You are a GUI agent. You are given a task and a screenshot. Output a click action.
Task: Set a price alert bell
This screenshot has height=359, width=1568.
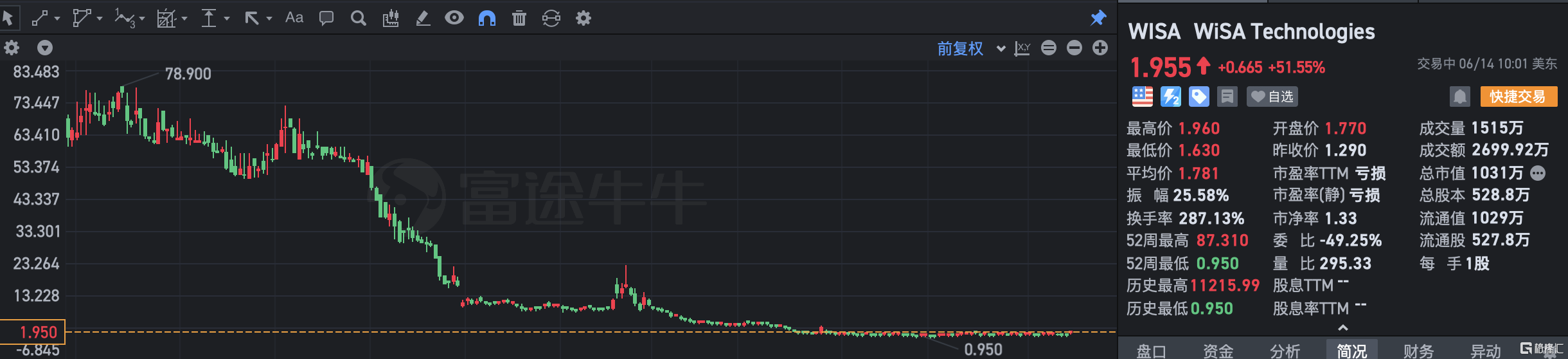coord(1460,97)
